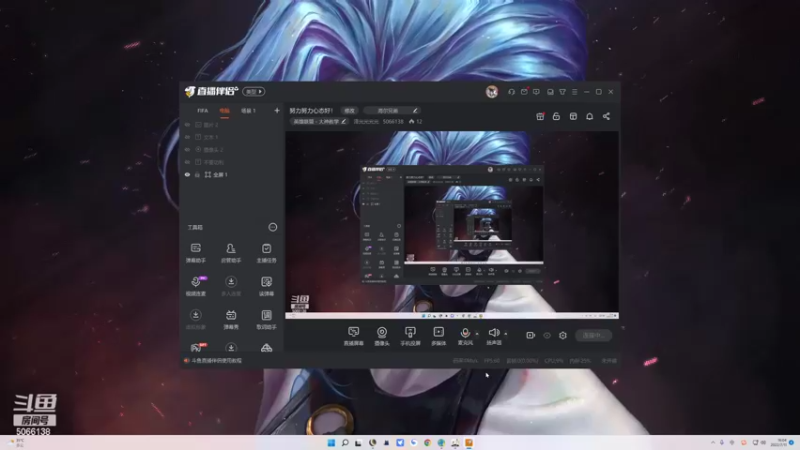Toggle visibility of the 文本 1 source
The height and width of the screenshot is (450, 800).
tap(187, 137)
